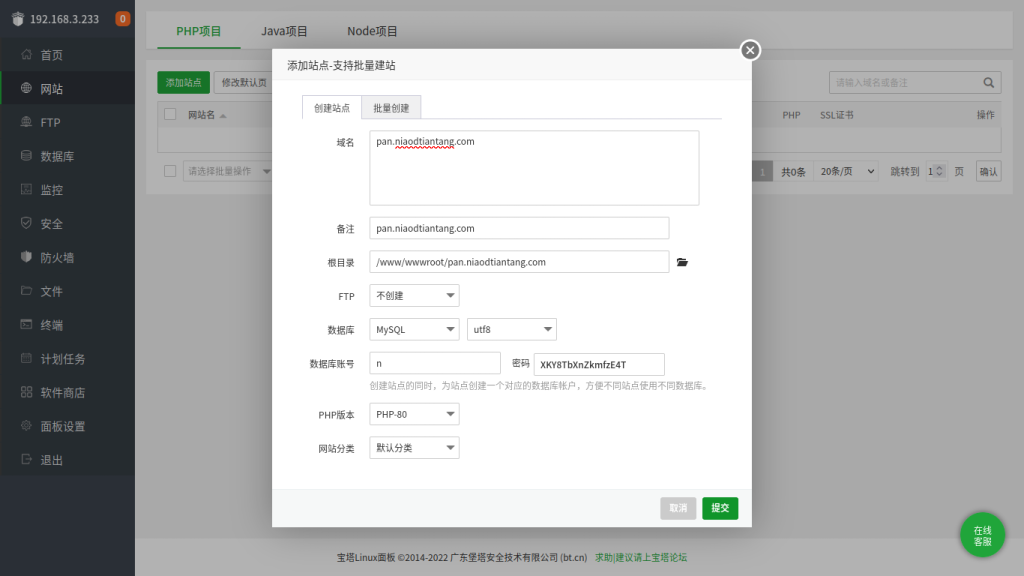Open the MySQL database type dropdown
The image size is (1024, 576).
click(x=414, y=329)
